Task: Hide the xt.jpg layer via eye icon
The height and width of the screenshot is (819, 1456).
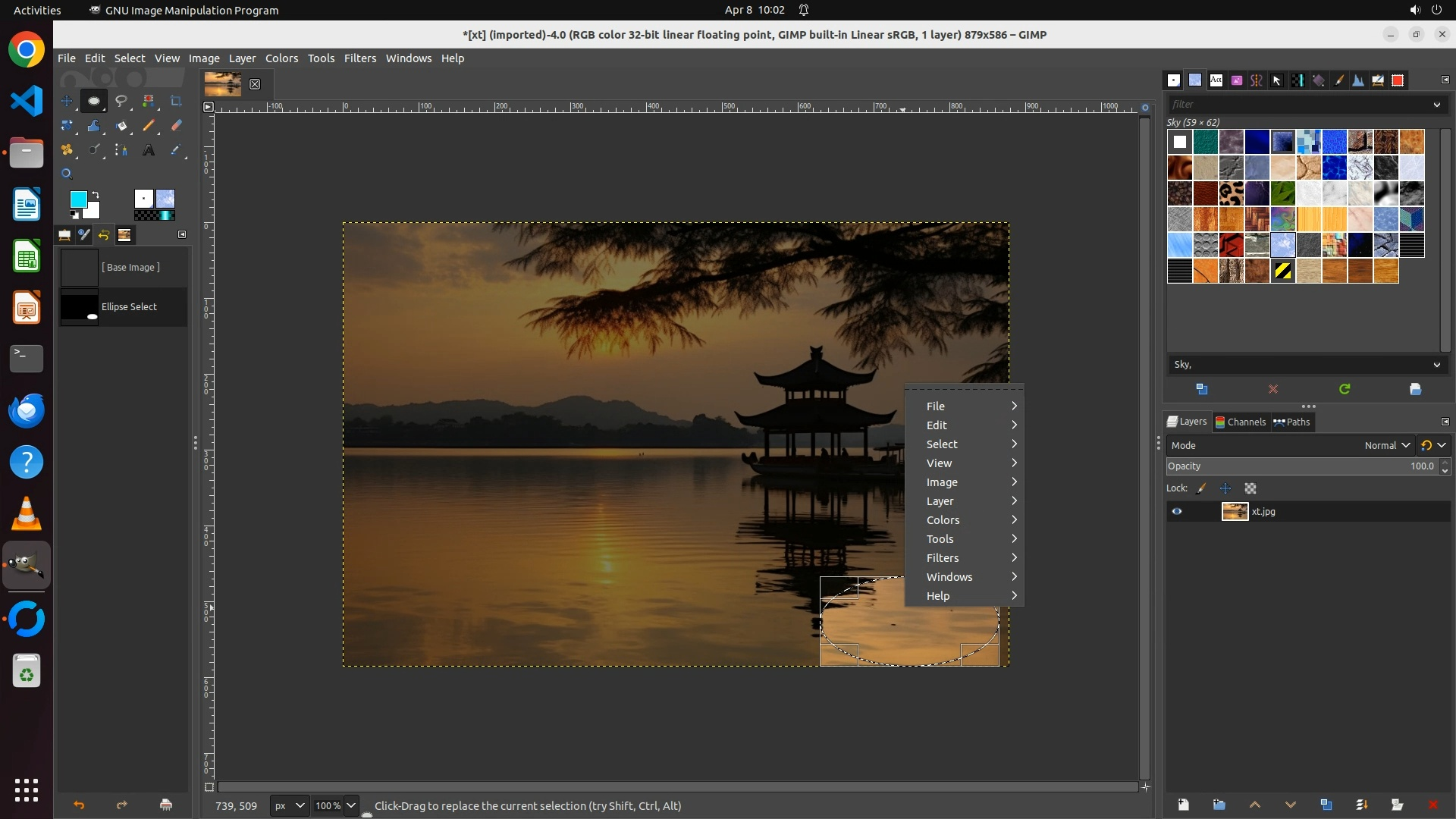Action: click(1177, 512)
